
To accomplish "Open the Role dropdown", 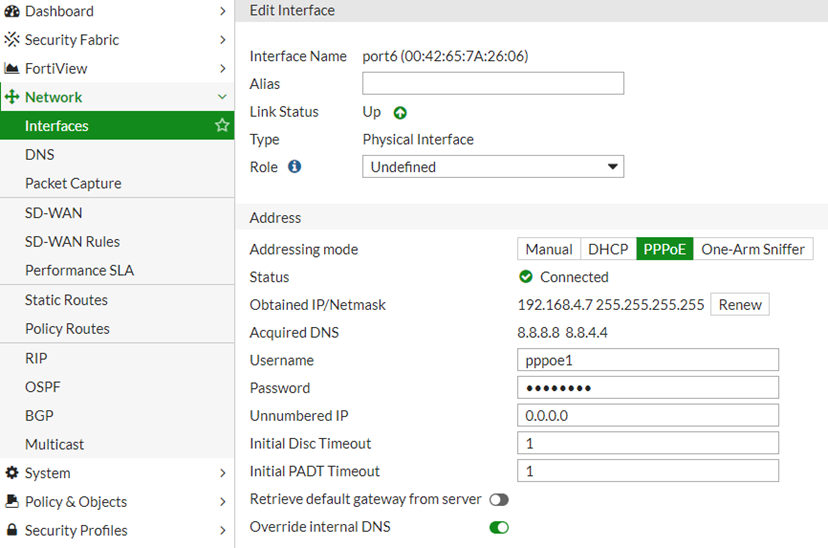I will pos(492,167).
